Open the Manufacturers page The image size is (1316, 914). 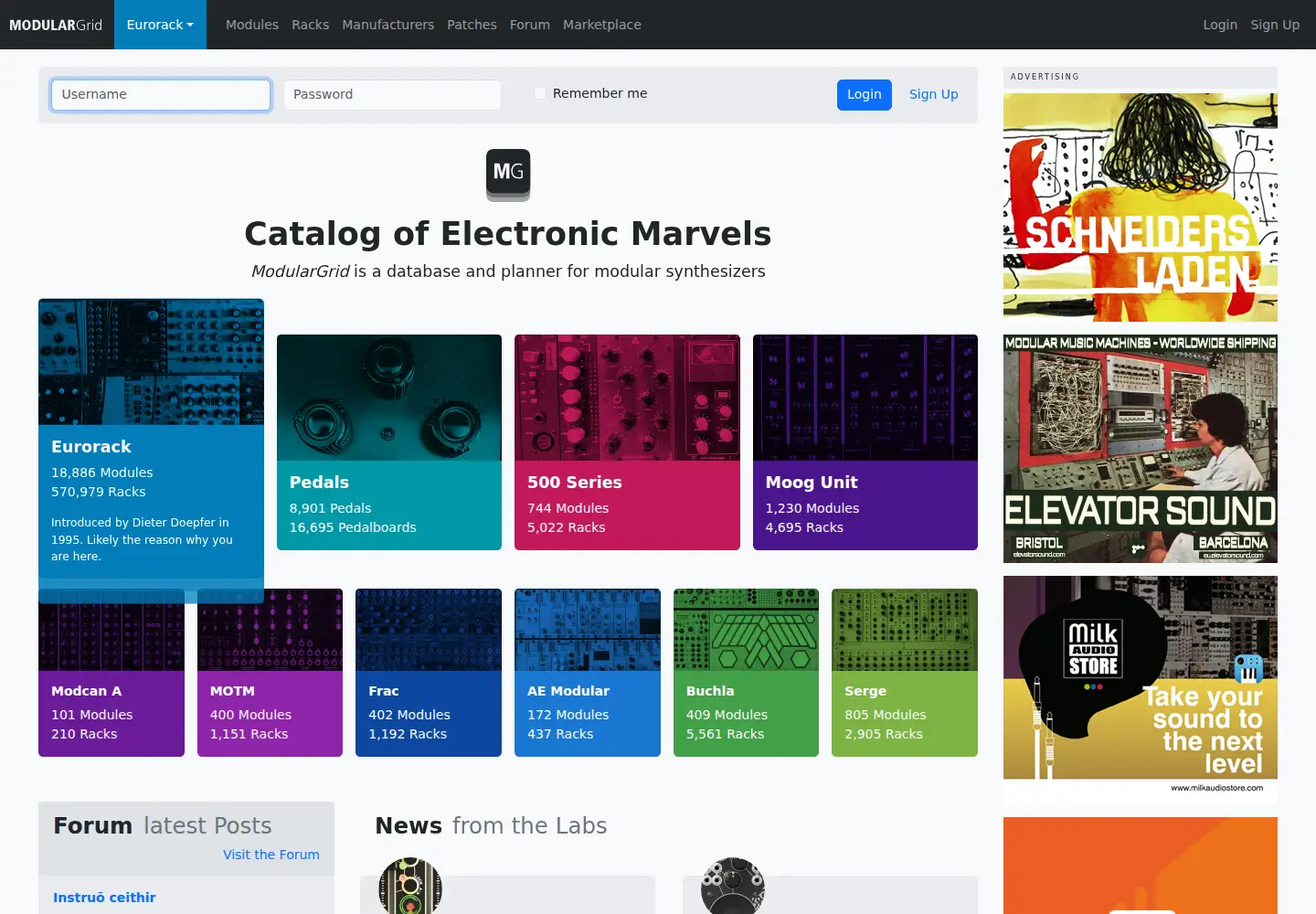click(x=388, y=25)
